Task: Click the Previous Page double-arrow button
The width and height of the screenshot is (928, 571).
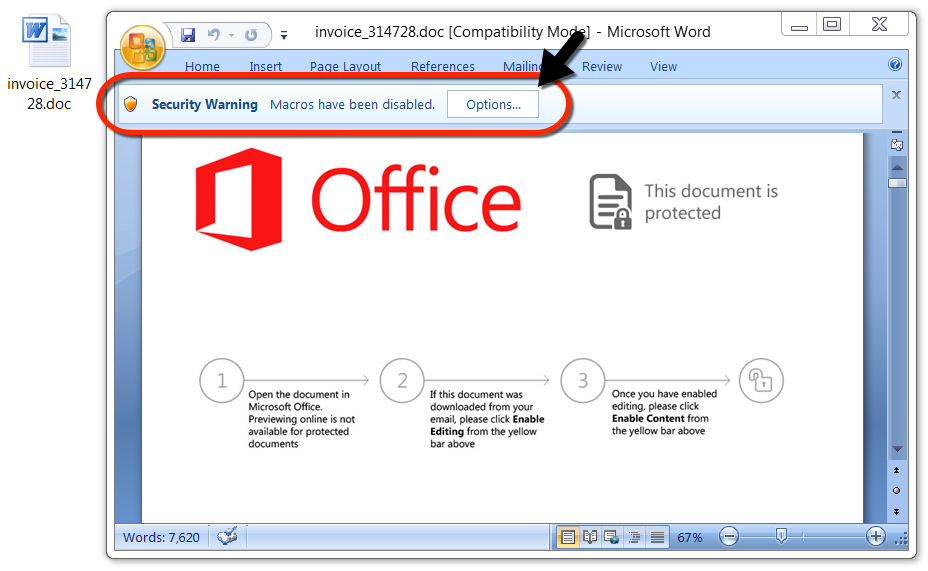Action: 897,470
